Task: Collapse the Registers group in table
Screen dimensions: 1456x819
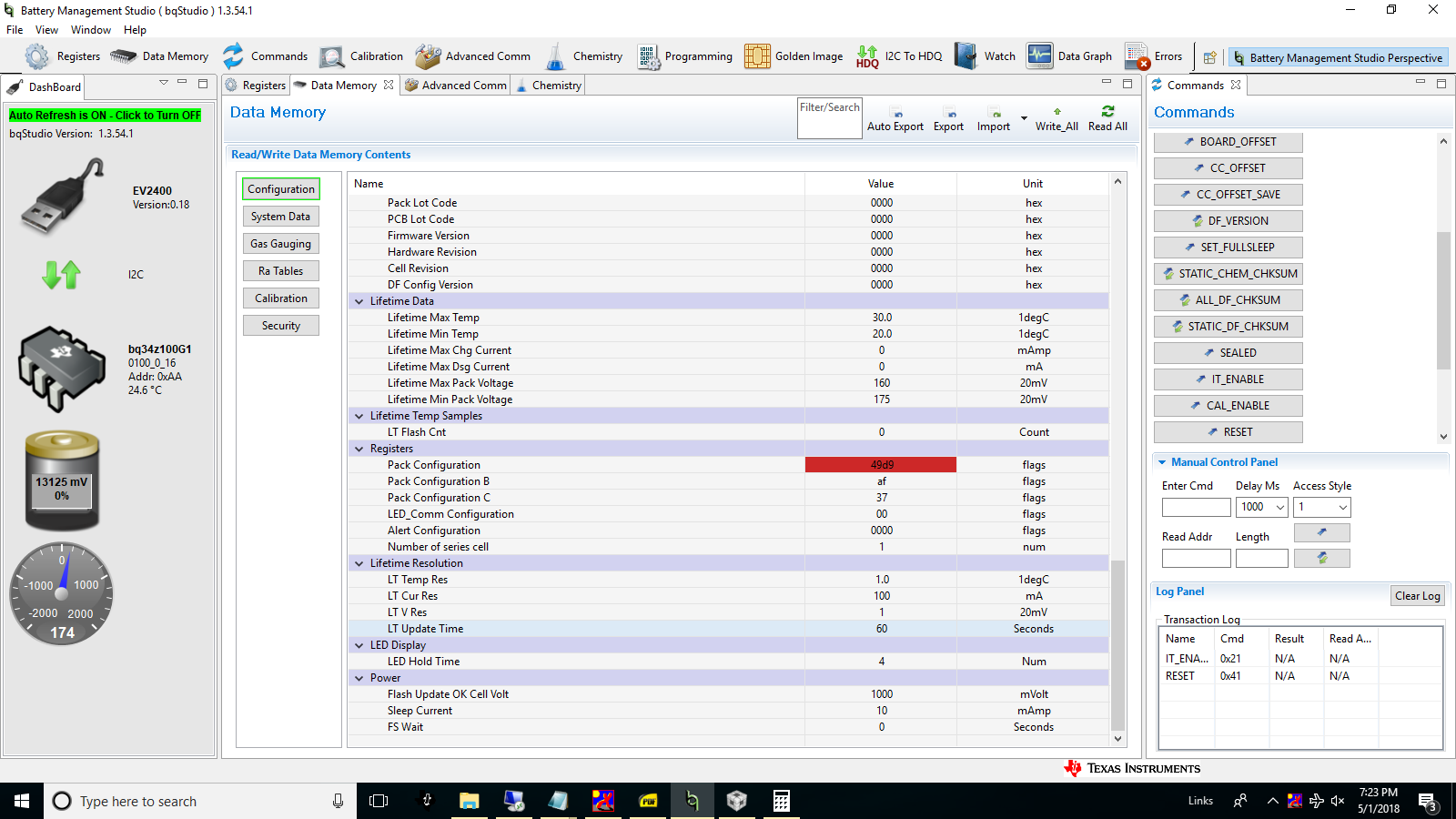Action: [359, 449]
